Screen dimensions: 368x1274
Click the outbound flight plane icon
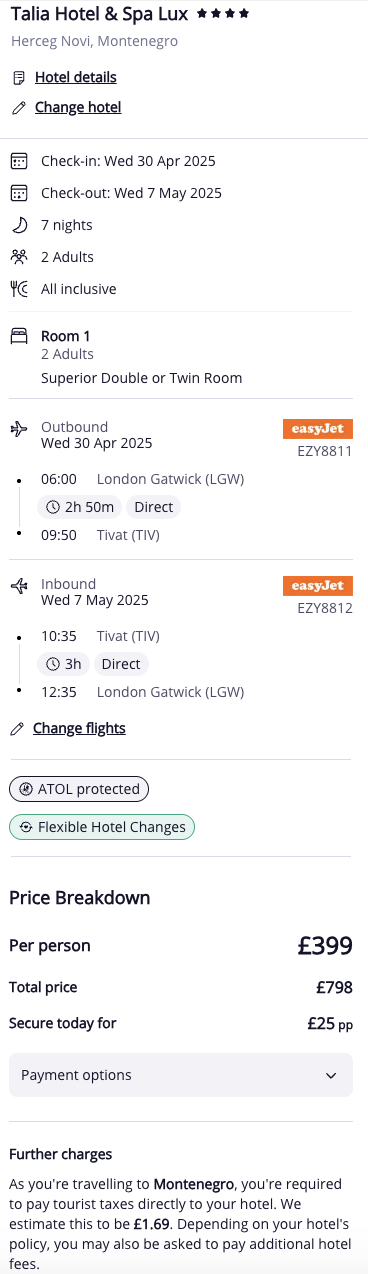tap(18, 428)
